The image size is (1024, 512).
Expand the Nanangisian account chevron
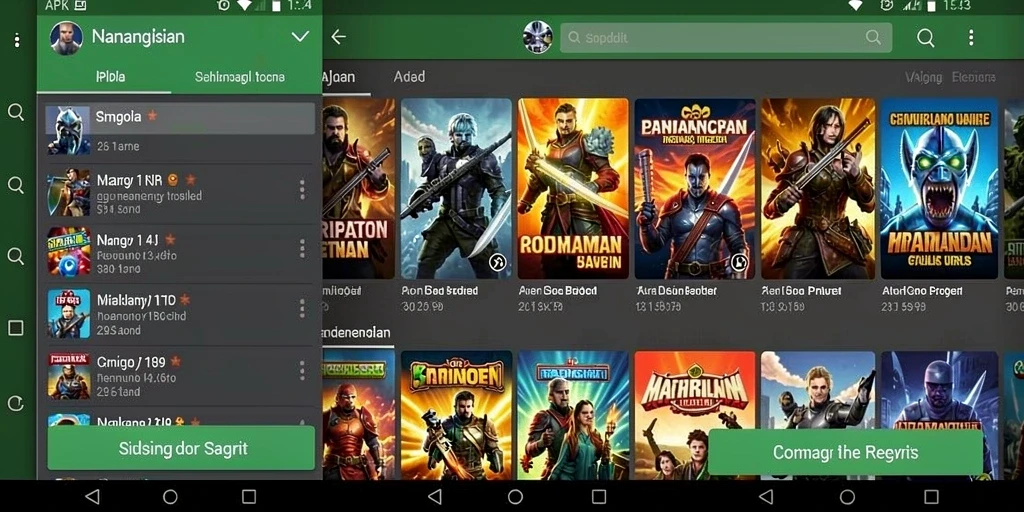[300, 37]
